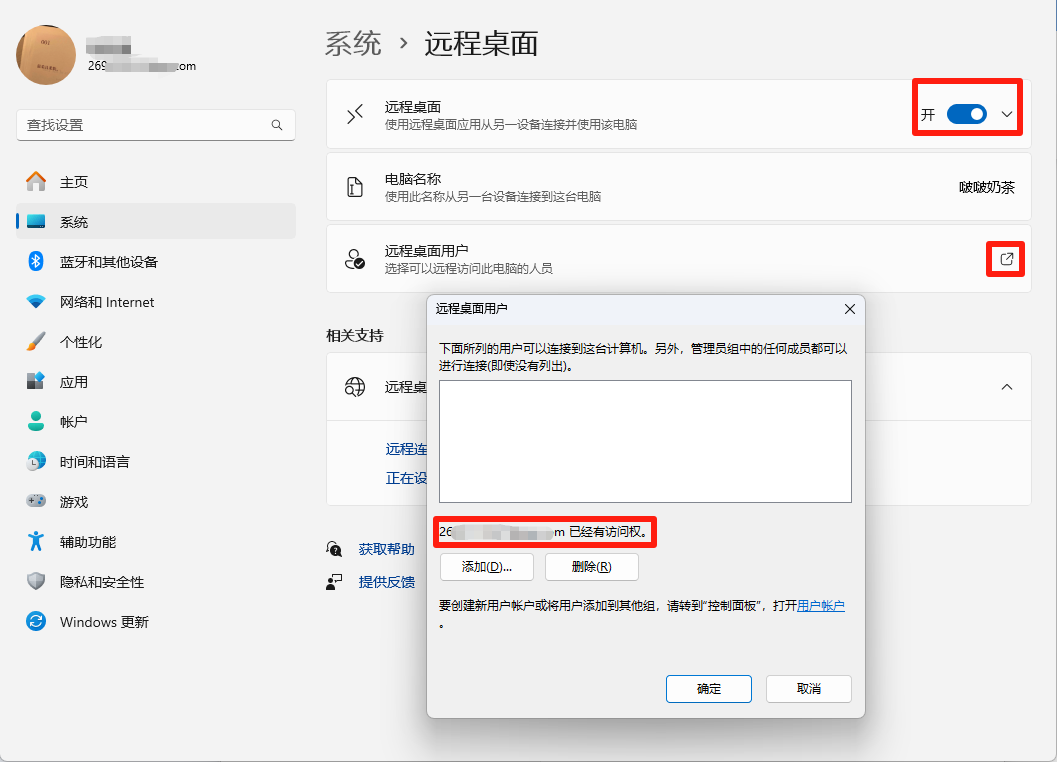This screenshot has height=762, width=1057.
Task: Select 隐私和安全性 menu label
Action: pyautogui.click(x=102, y=582)
